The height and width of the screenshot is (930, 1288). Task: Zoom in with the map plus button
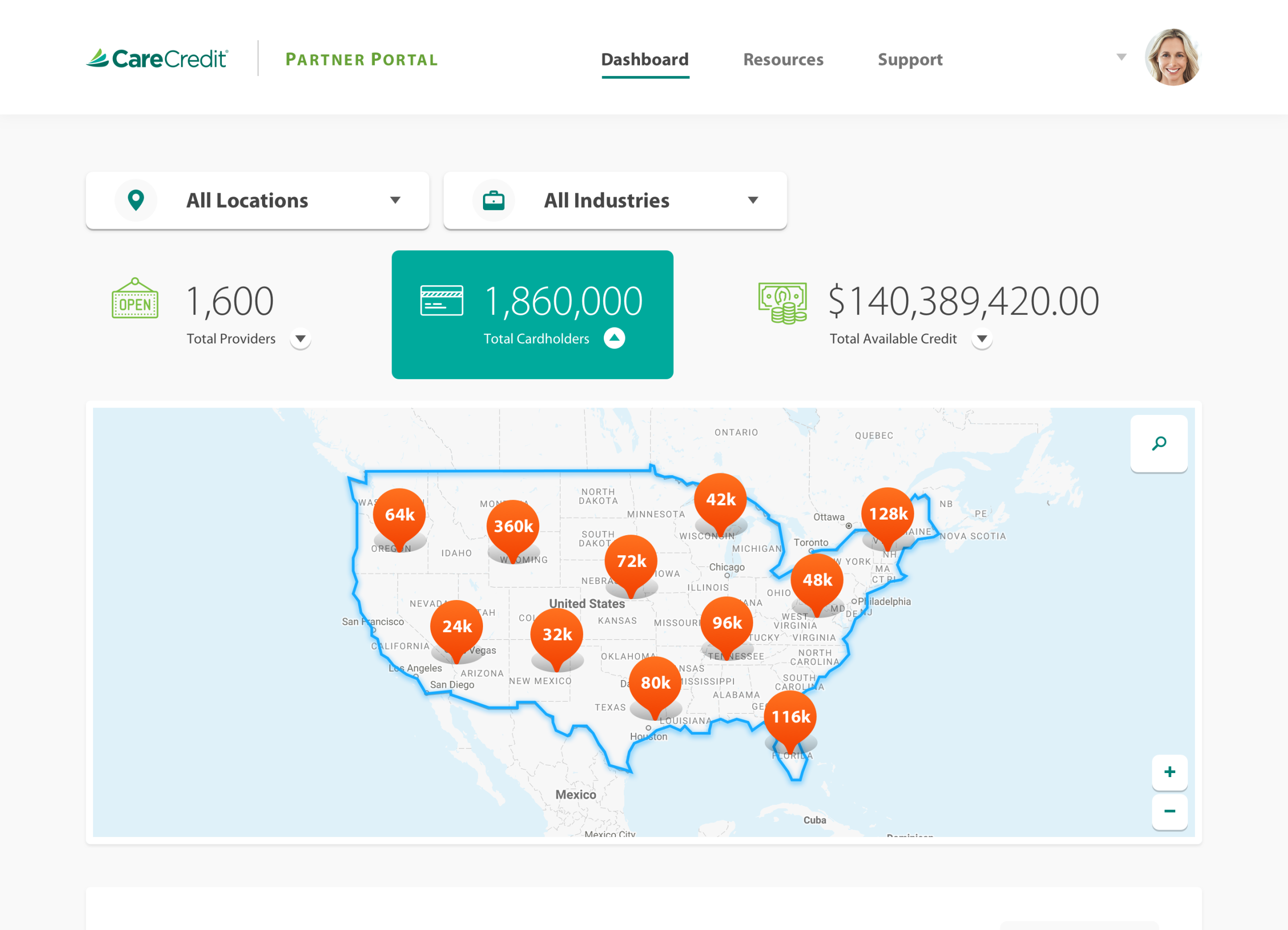click(1169, 772)
